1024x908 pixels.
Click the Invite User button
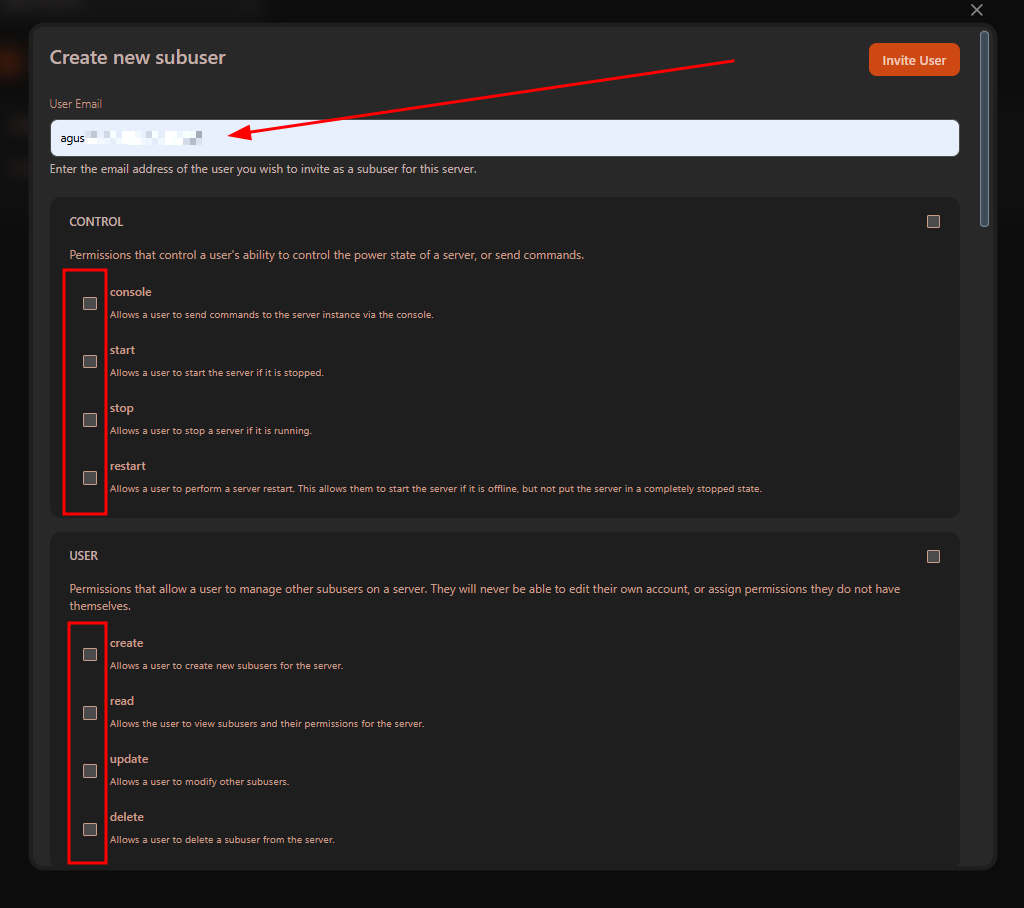(x=913, y=60)
